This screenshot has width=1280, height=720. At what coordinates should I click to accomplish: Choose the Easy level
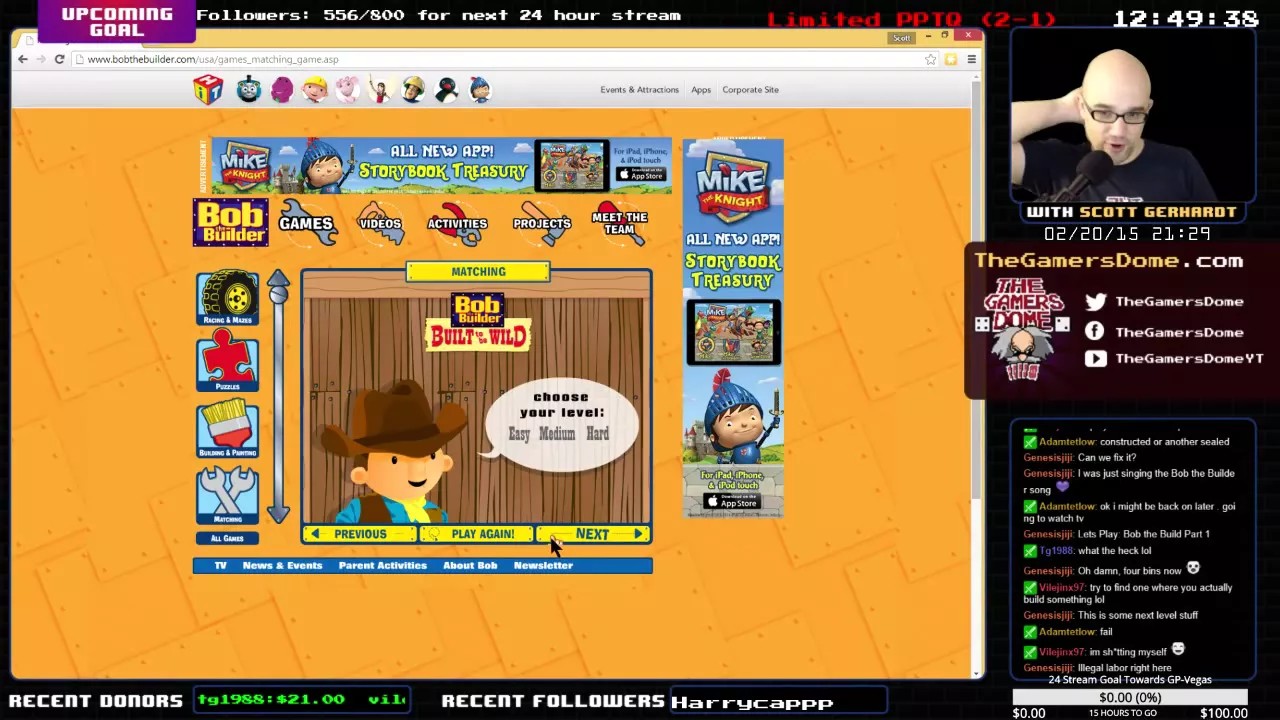[519, 433]
